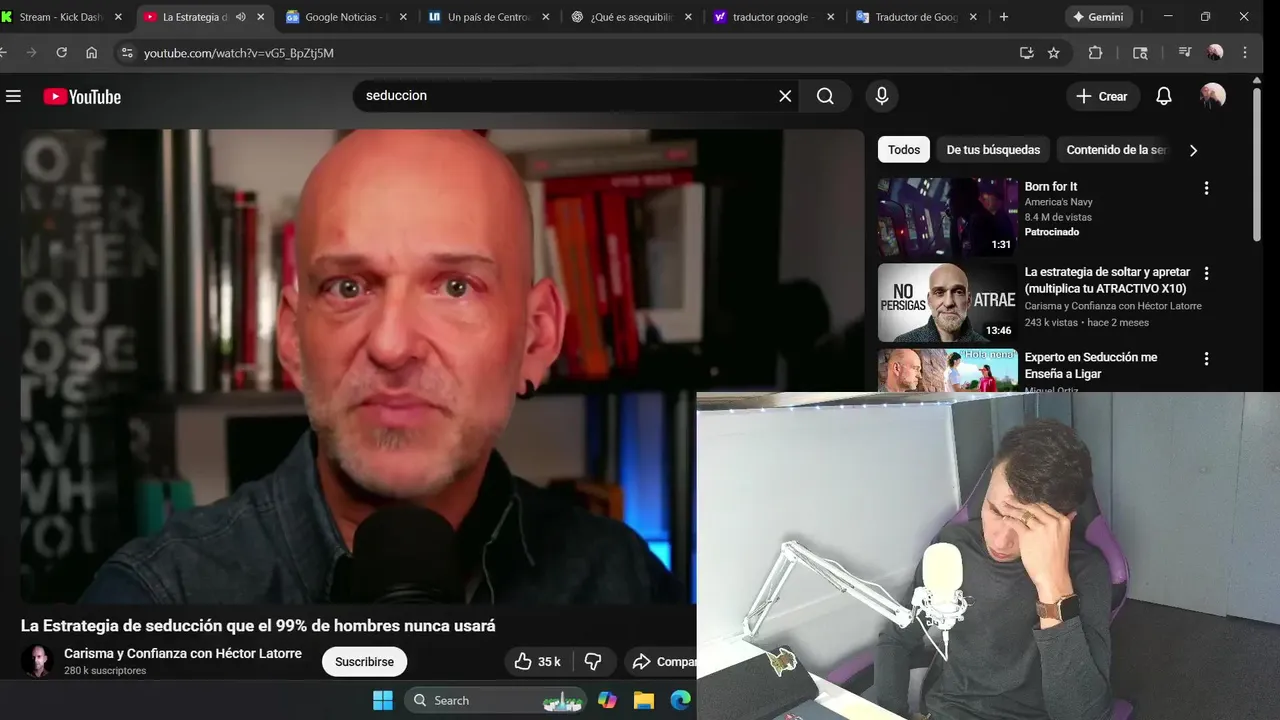Click 'La estrategia de soltar y apretar' title
The height and width of the screenshot is (720, 1280).
pyautogui.click(x=1107, y=280)
